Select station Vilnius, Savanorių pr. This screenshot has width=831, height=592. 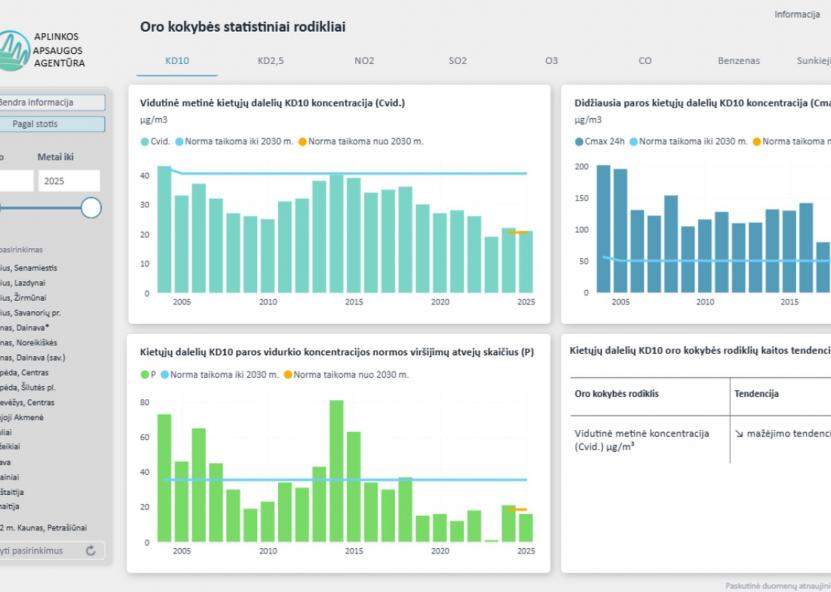click(x=30, y=313)
